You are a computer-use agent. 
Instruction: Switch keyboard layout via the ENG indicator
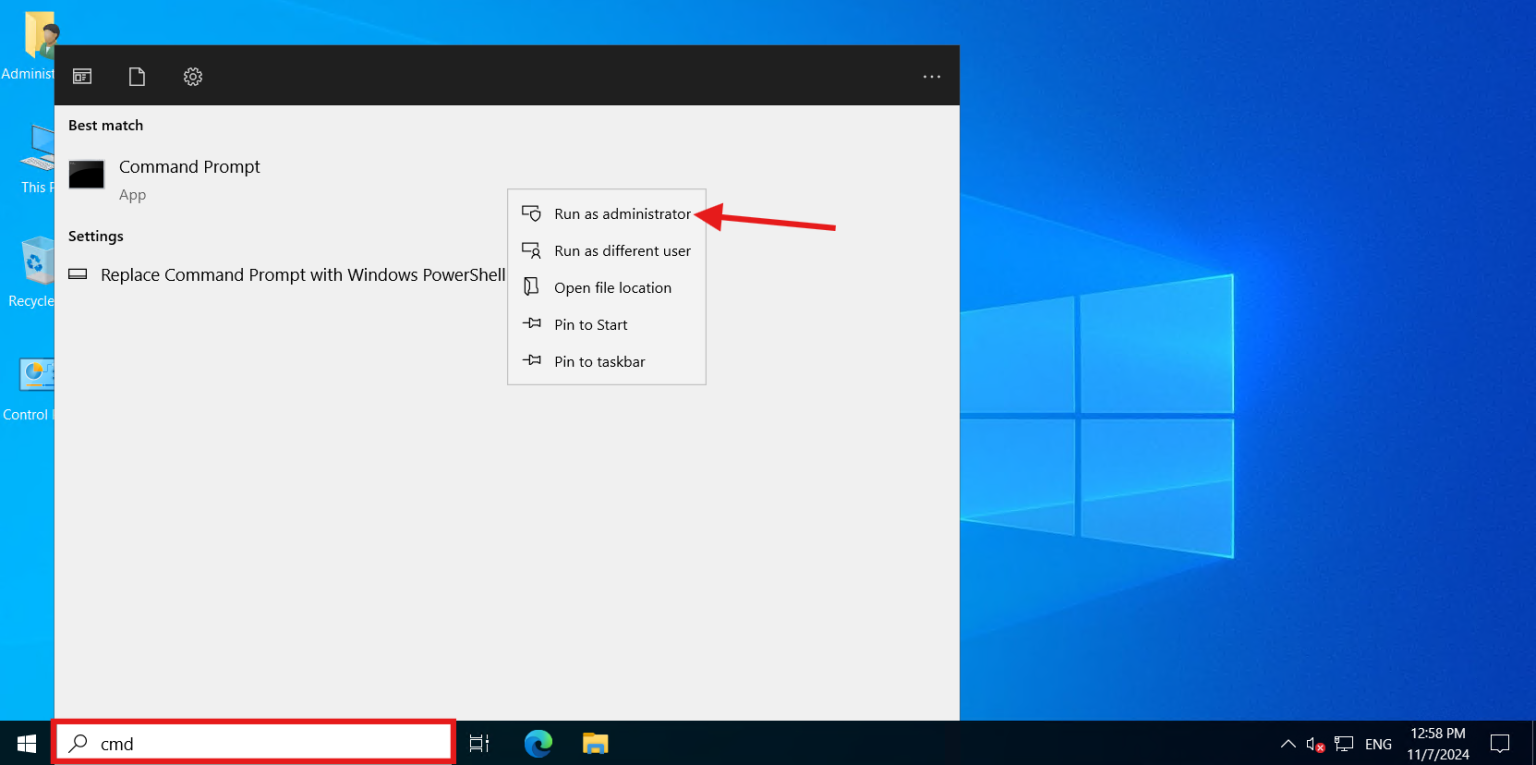[x=1378, y=743]
